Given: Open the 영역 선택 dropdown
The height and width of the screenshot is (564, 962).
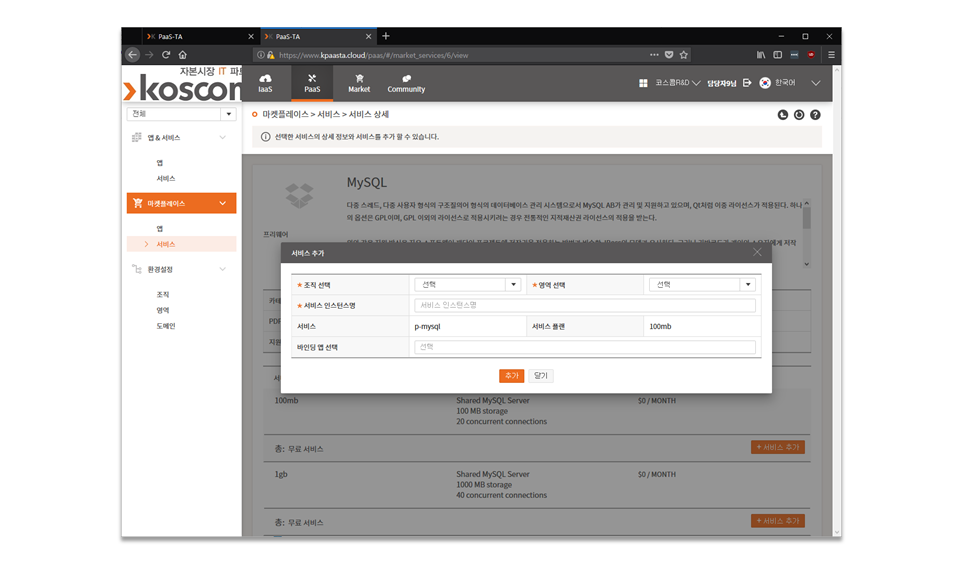Looking at the screenshot, I should point(702,285).
